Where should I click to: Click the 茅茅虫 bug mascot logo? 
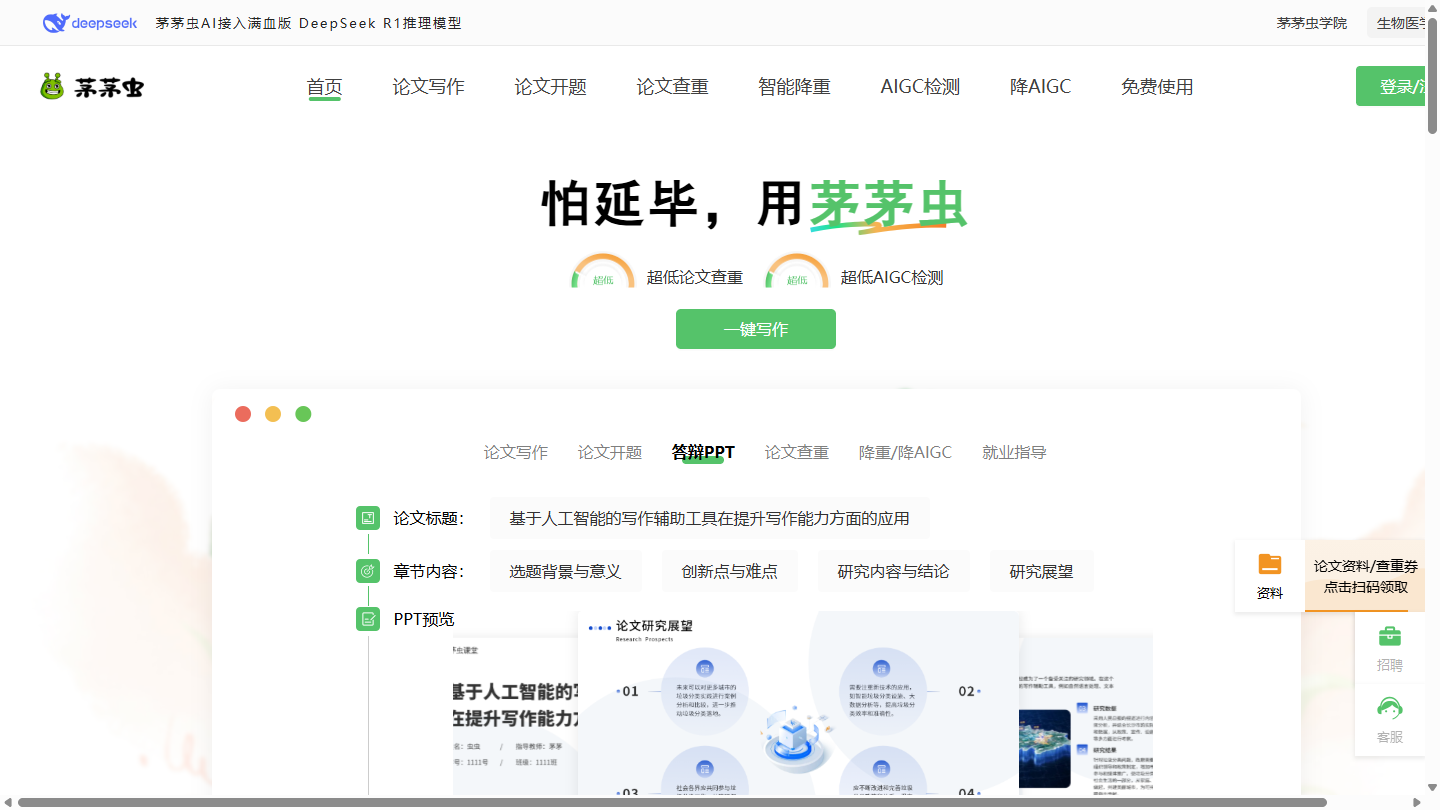coord(52,87)
